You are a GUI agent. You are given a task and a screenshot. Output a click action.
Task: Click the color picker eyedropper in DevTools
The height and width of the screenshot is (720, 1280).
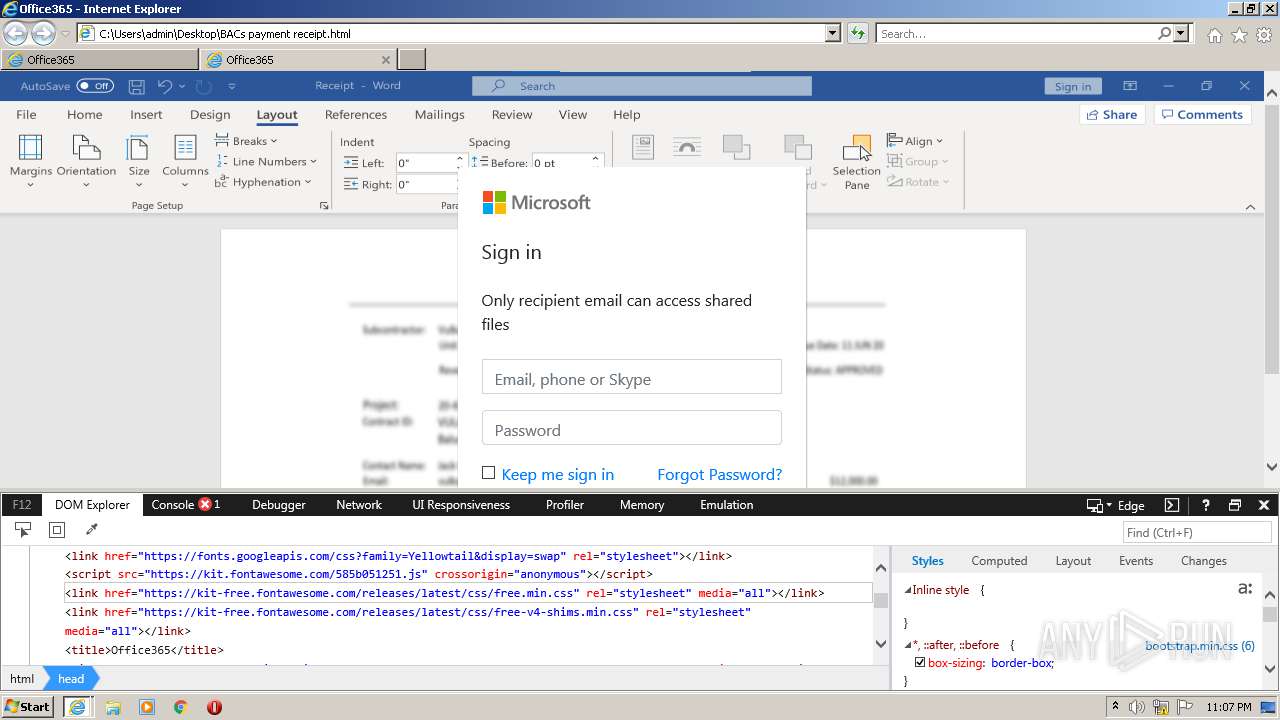[x=91, y=530]
